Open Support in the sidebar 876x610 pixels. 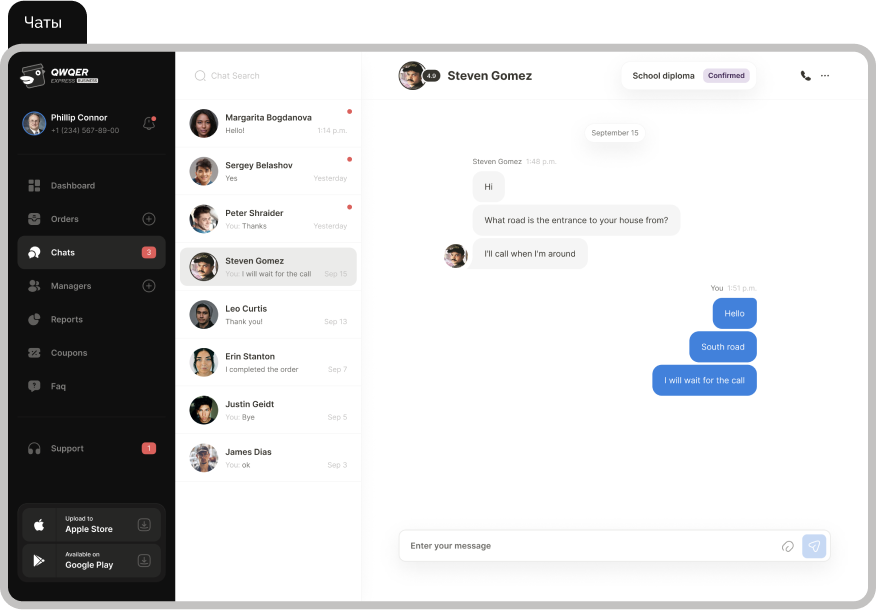pos(67,449)
